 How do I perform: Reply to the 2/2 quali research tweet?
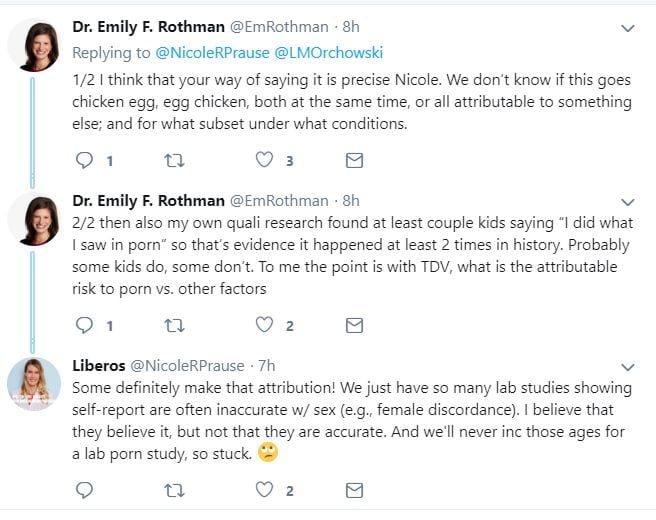pos(84,325)
